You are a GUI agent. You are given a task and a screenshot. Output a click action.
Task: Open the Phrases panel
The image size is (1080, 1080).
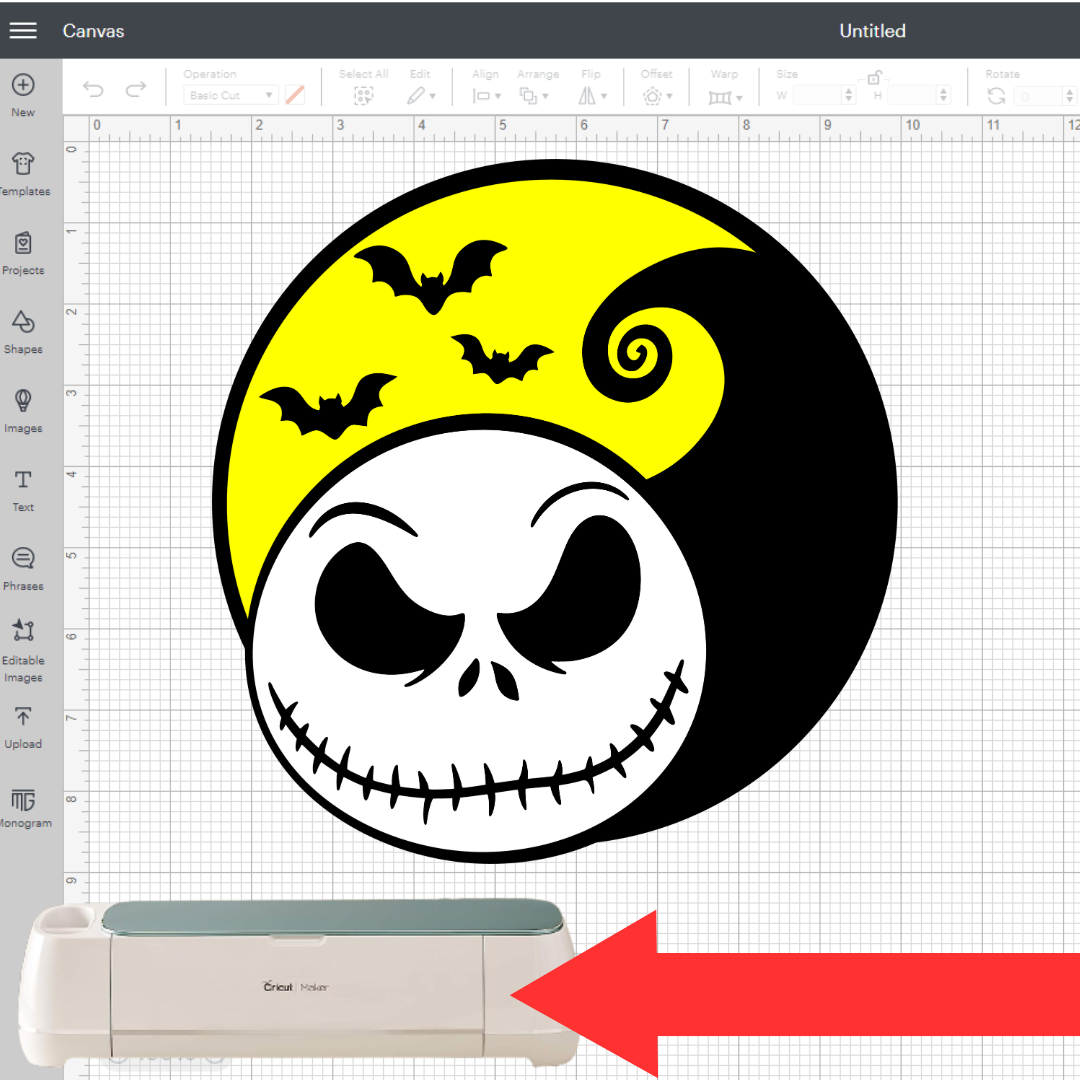[x=23, y=569]
